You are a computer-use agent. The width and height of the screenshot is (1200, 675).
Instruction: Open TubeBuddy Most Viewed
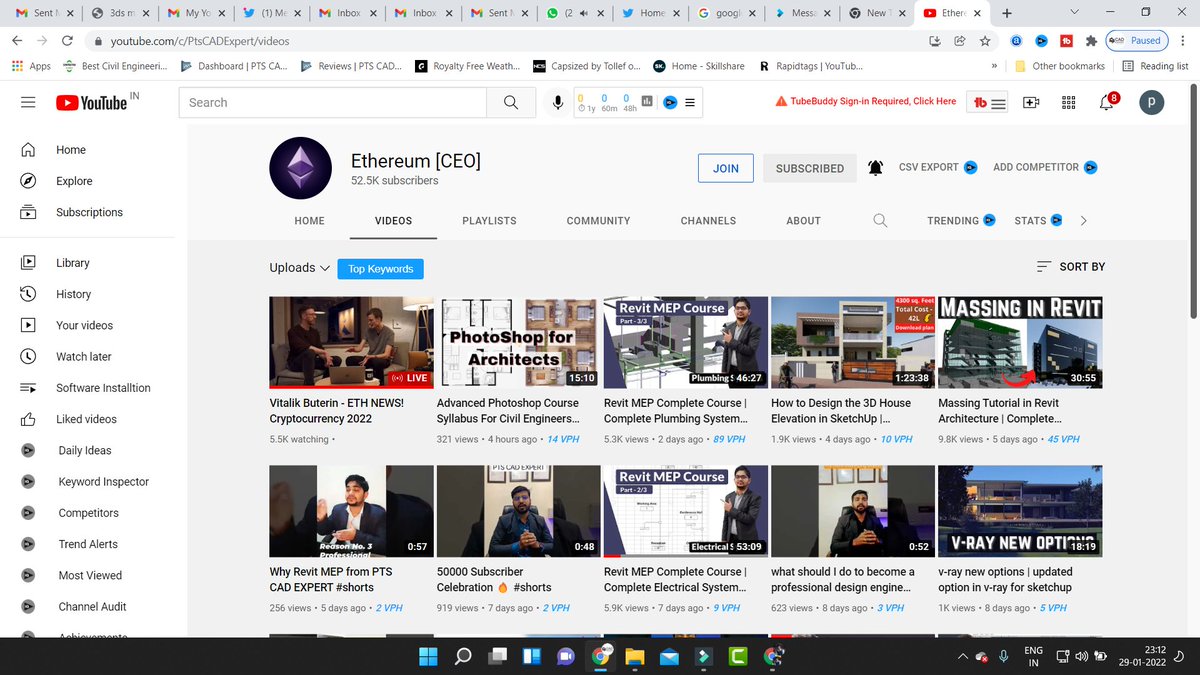(90, 575)
